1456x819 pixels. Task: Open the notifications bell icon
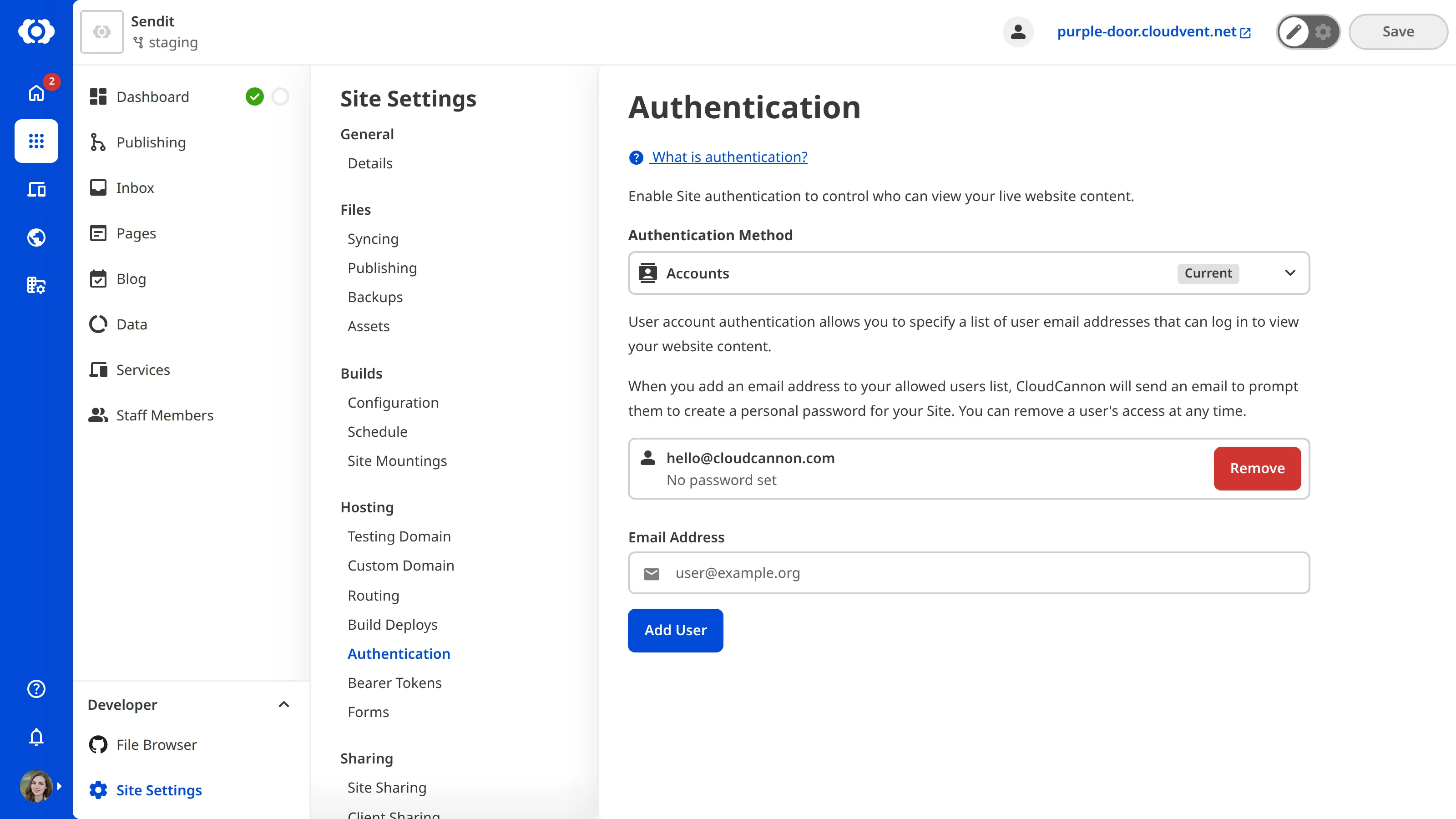click(36, 737)
